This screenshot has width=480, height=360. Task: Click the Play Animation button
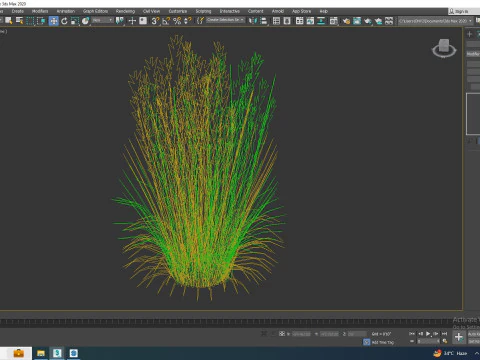[x=428, y=334]
